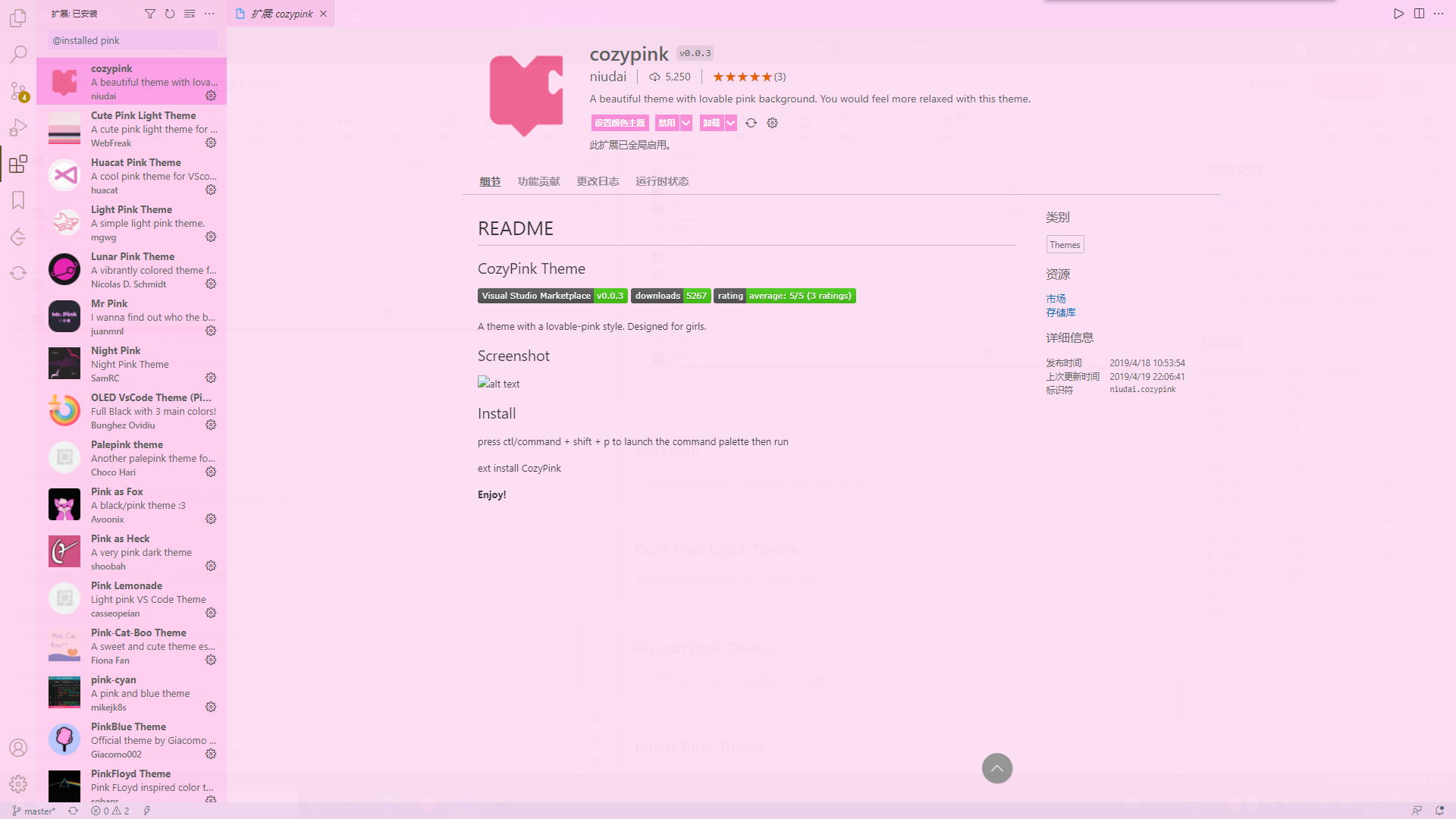Click the sync icon next to uninstall
Image resolution: width=1456 pixels, height=819 pixels.
[751, 123]
